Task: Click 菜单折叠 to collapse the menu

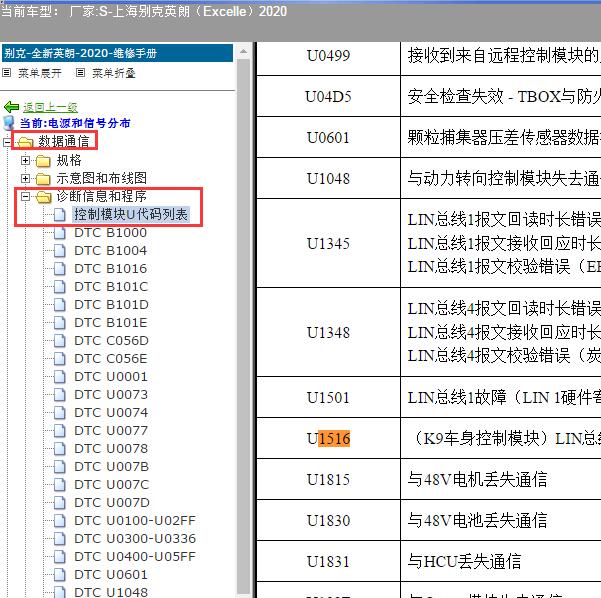Action: (114, 73)
